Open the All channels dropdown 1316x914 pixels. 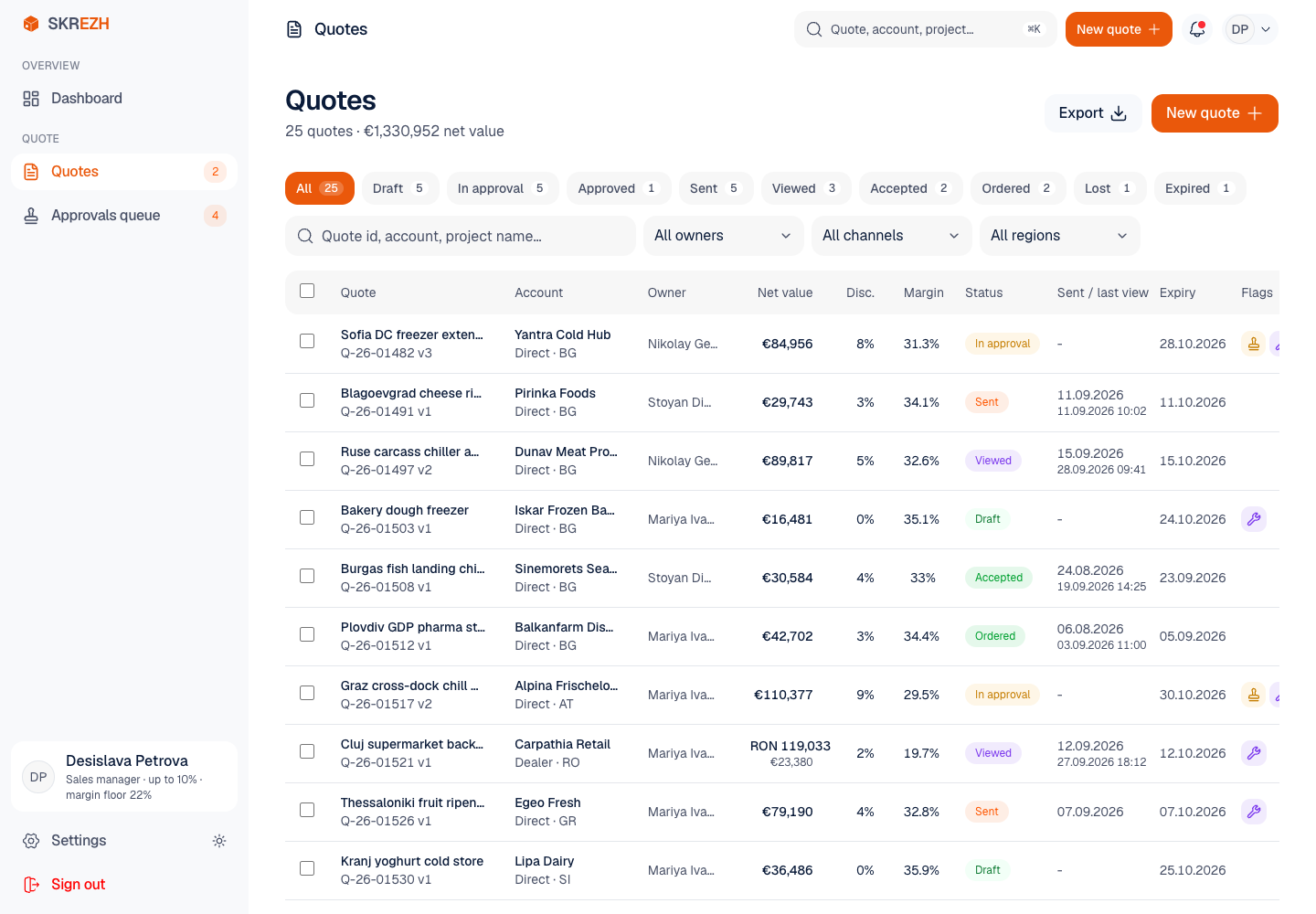892,236
